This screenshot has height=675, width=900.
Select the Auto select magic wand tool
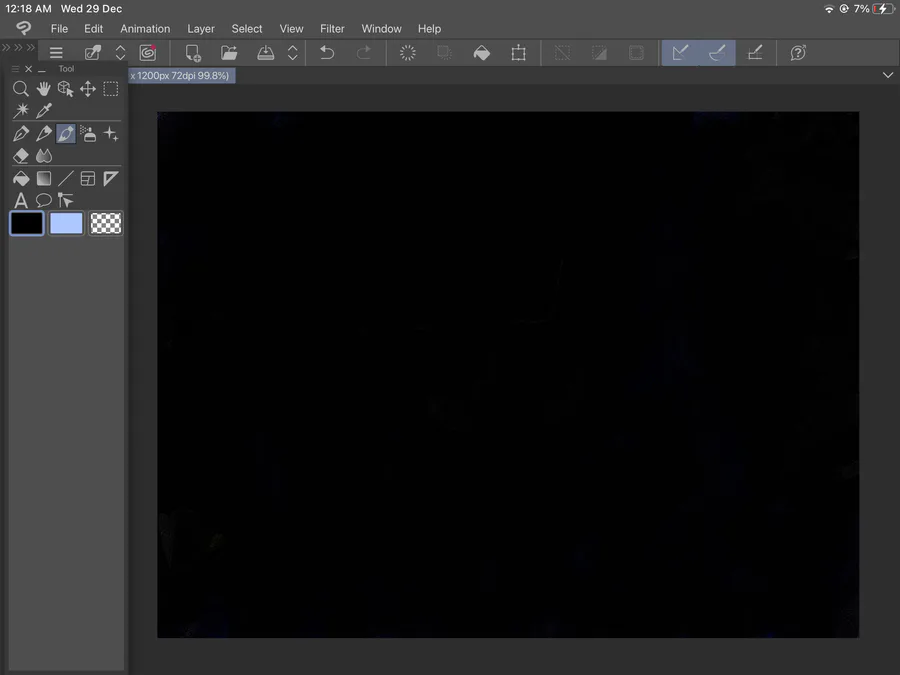pyautogui.click(x=21, y=110)
